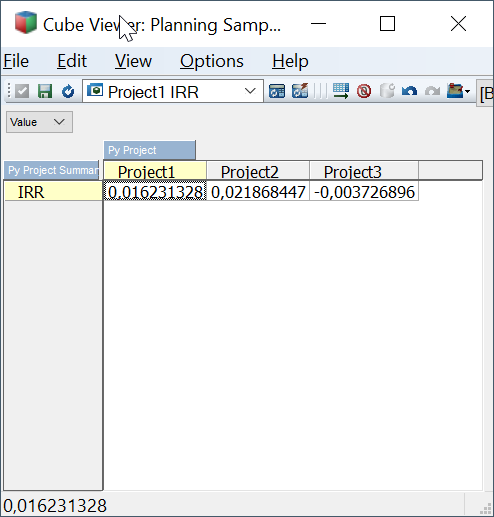
Task: Click the grayed checkmark icon in toolbar
Action: [x=22, y=91]
